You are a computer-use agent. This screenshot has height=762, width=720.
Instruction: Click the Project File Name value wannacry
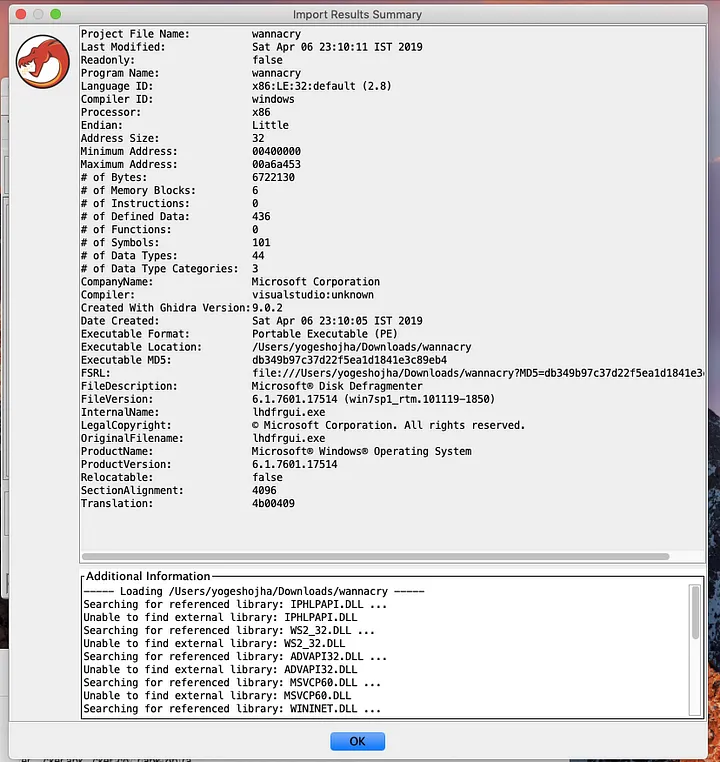[276, 34]
